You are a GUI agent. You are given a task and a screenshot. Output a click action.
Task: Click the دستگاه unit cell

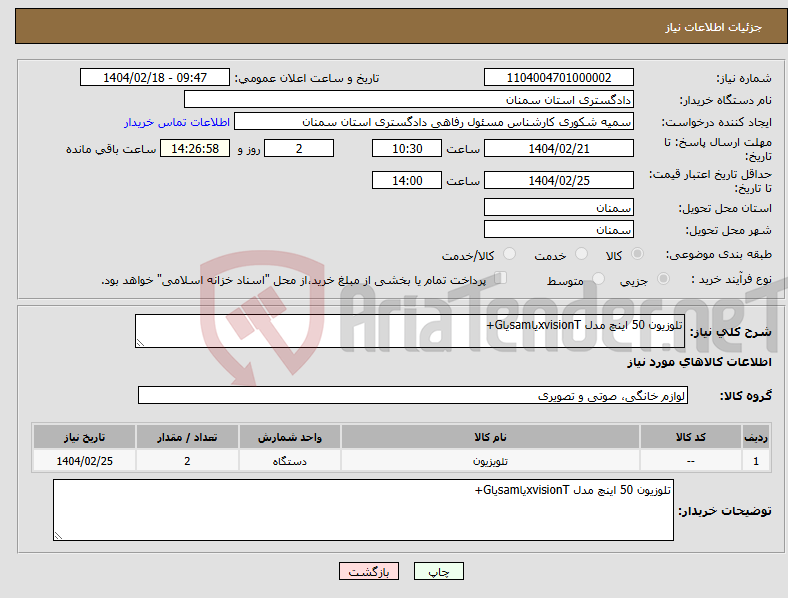pos(290,461)
